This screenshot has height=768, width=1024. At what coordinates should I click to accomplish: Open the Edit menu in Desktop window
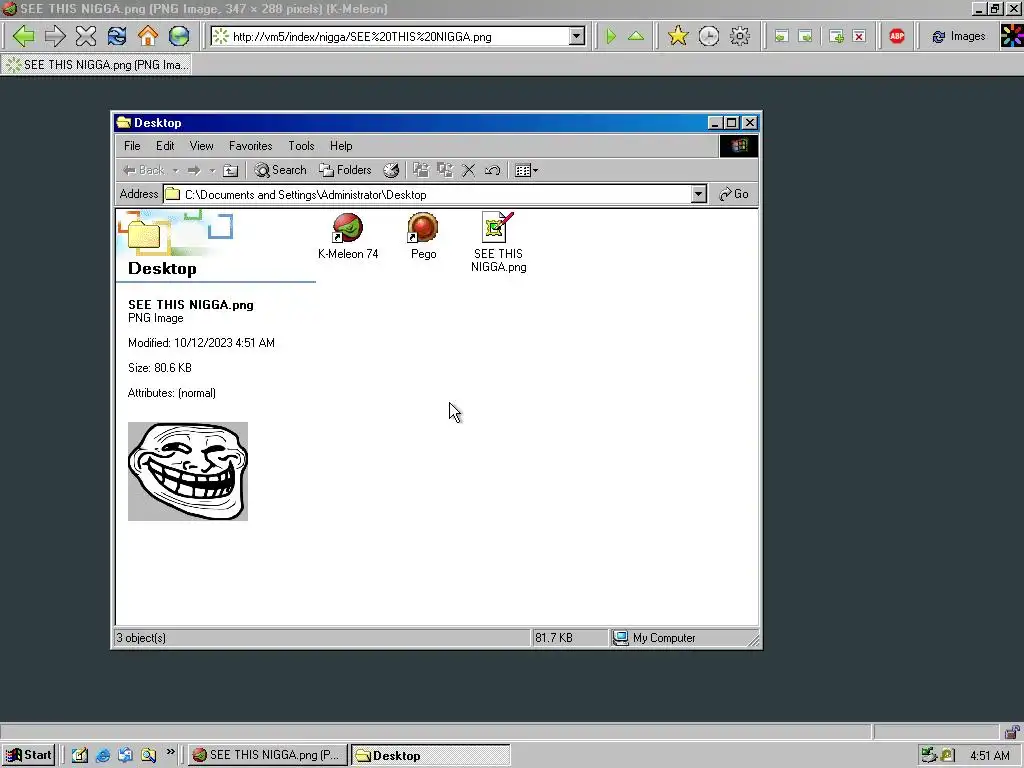pyautogui.click(x=165, y=146)
